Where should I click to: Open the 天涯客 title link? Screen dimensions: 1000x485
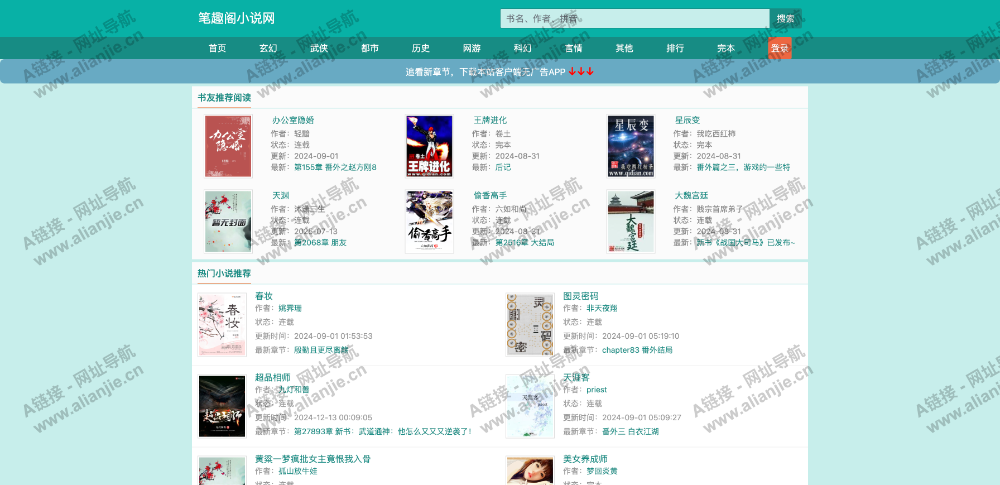[x=576, y=377]
